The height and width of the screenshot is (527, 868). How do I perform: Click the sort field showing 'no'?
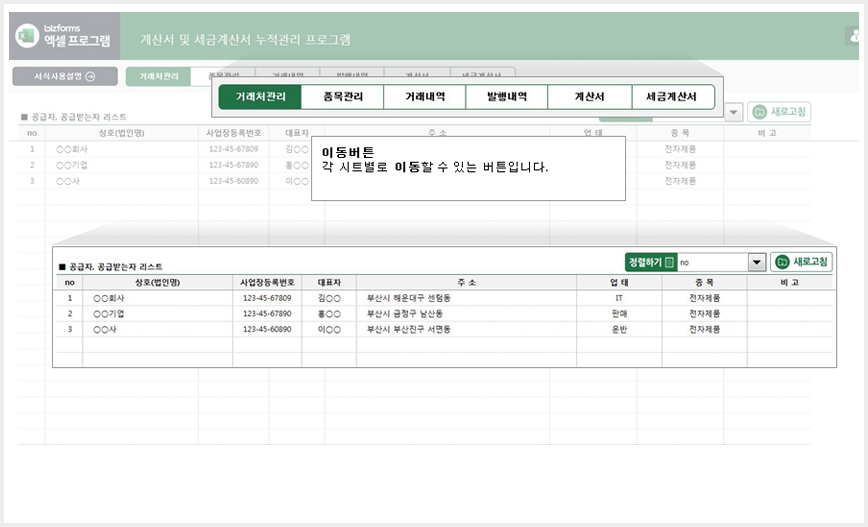tap(713, 262)
